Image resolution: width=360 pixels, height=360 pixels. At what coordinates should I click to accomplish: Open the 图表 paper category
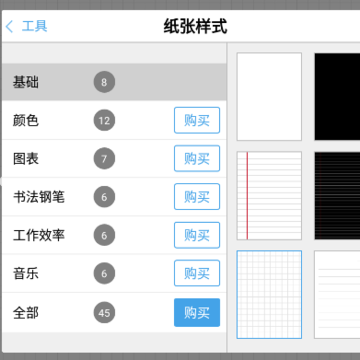[x=114, y=159]
